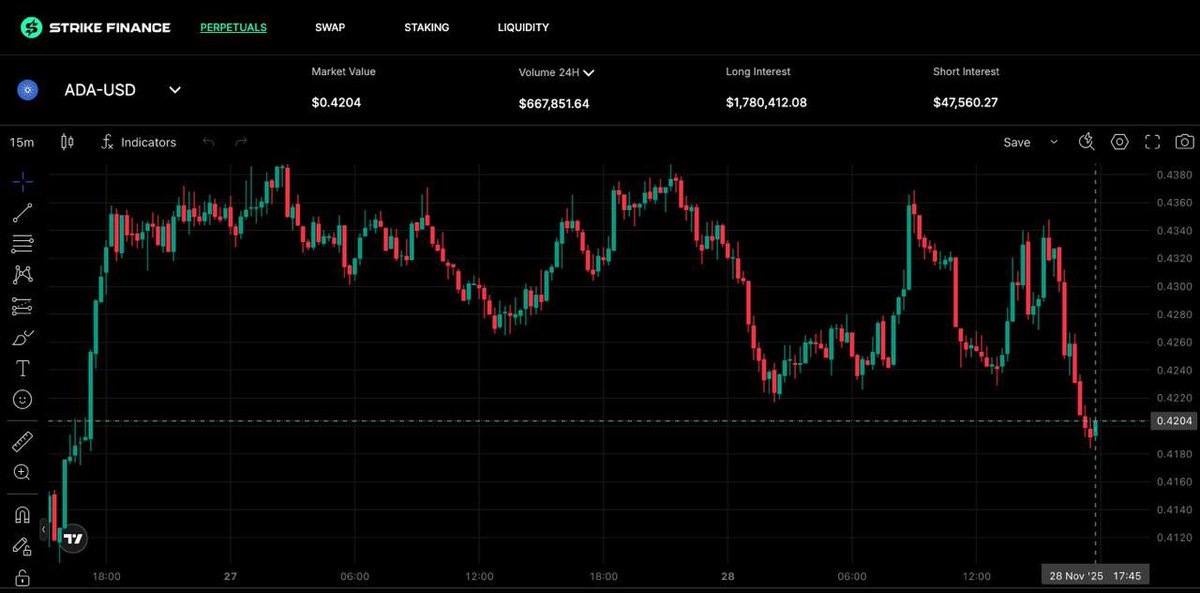Viewport: 1200px width, 593px height.
Task: Open the Save layout dropdown chevron
Action: [x=1053, y=142]
